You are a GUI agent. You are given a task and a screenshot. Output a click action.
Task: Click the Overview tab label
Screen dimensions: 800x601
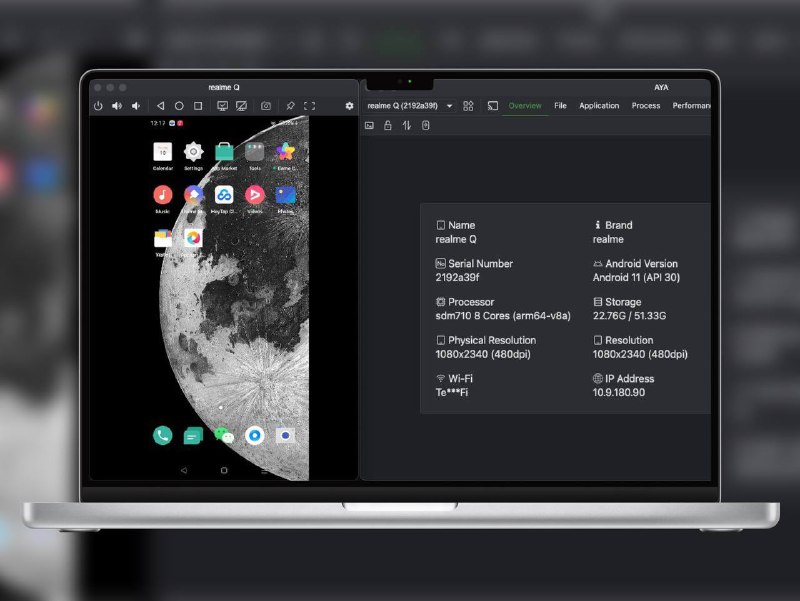click(x=525, y=105)
